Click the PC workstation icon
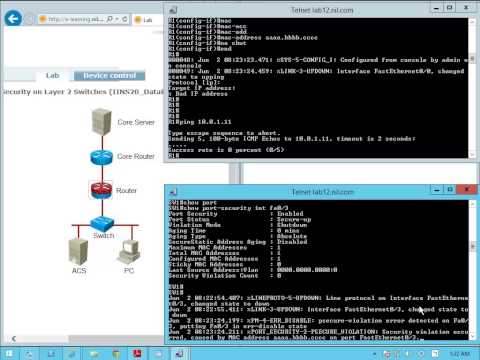Screen dimensions: 480x360 click(x=129, y=252)
